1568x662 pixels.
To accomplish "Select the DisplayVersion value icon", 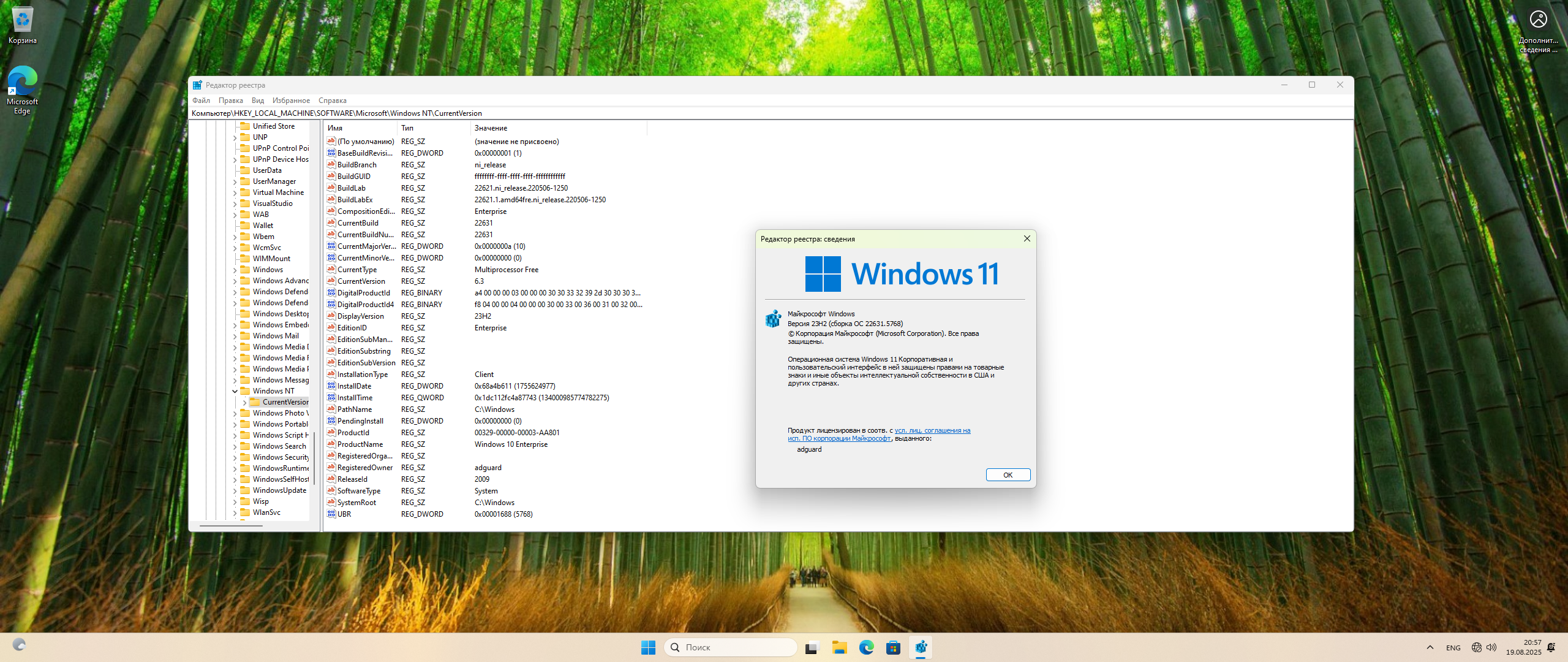I will (x=331, y=316).
